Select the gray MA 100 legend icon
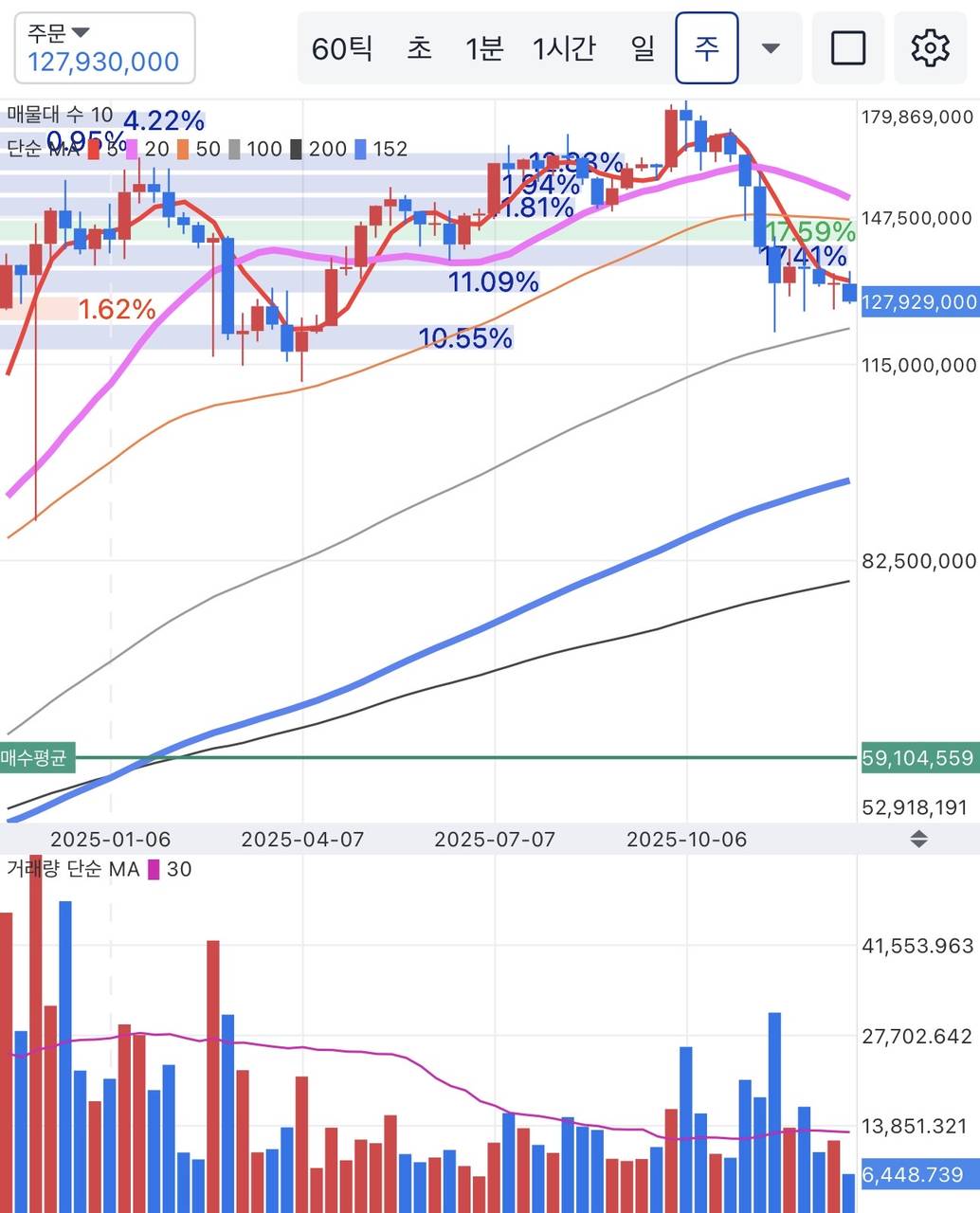The height and width of the screenshot is (1213, 980). [234, 150]
